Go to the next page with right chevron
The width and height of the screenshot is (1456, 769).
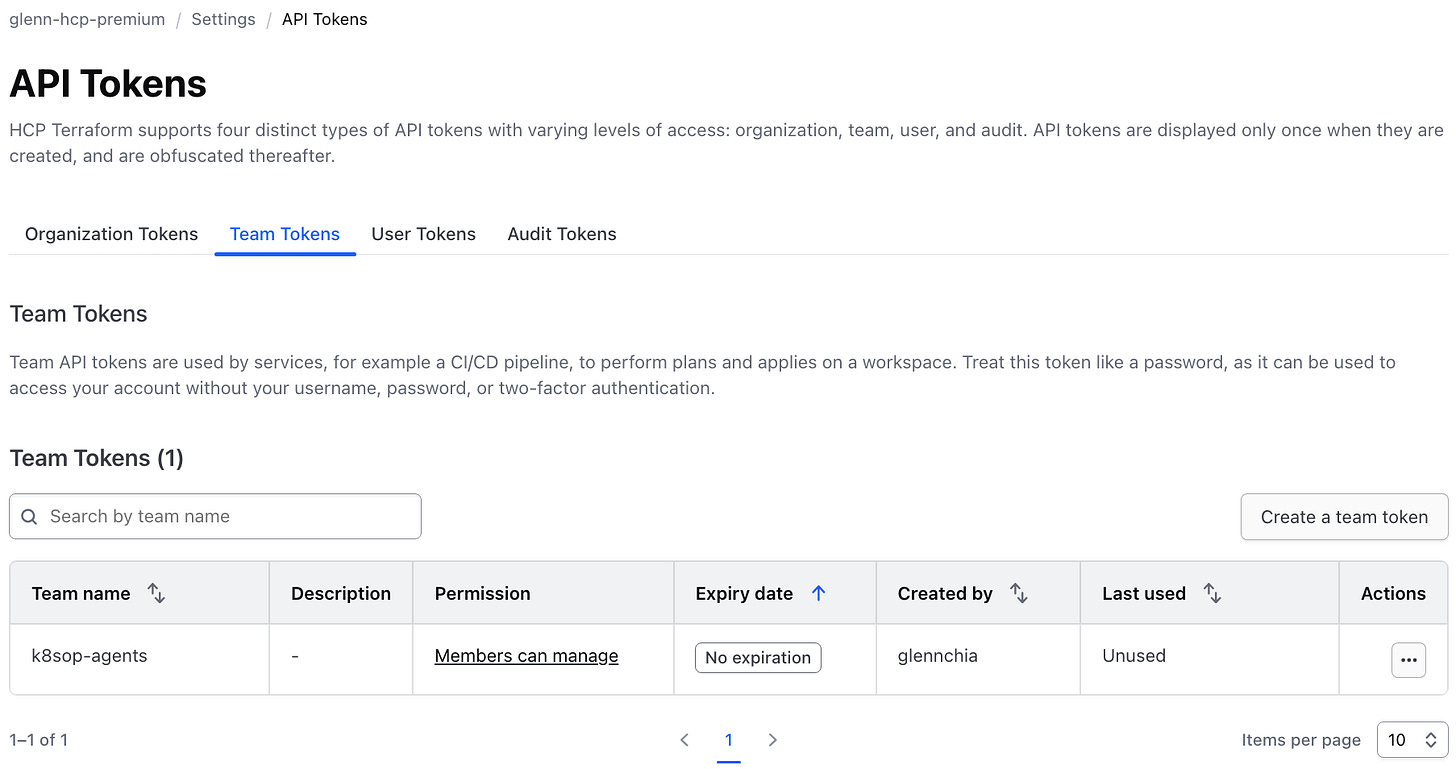click(772, 739)
